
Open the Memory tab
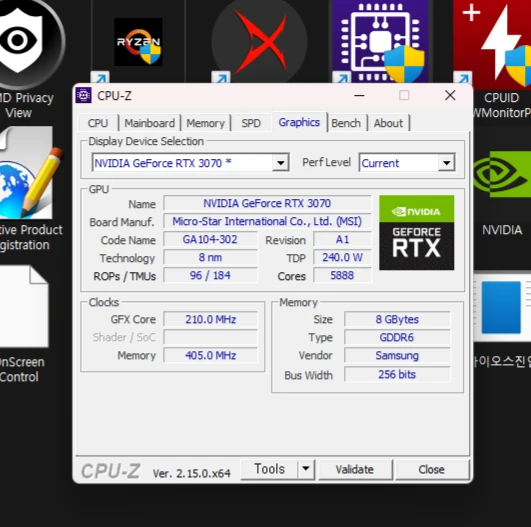coord(206,123)
